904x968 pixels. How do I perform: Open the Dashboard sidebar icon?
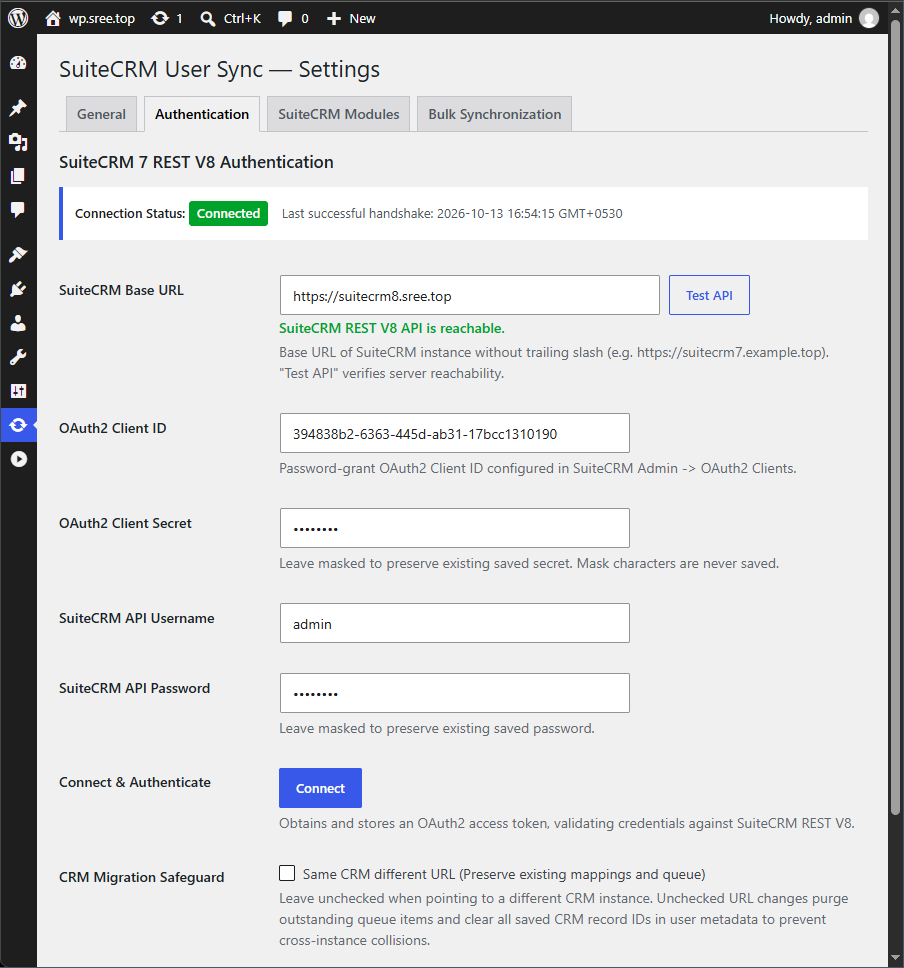(18, 62)
